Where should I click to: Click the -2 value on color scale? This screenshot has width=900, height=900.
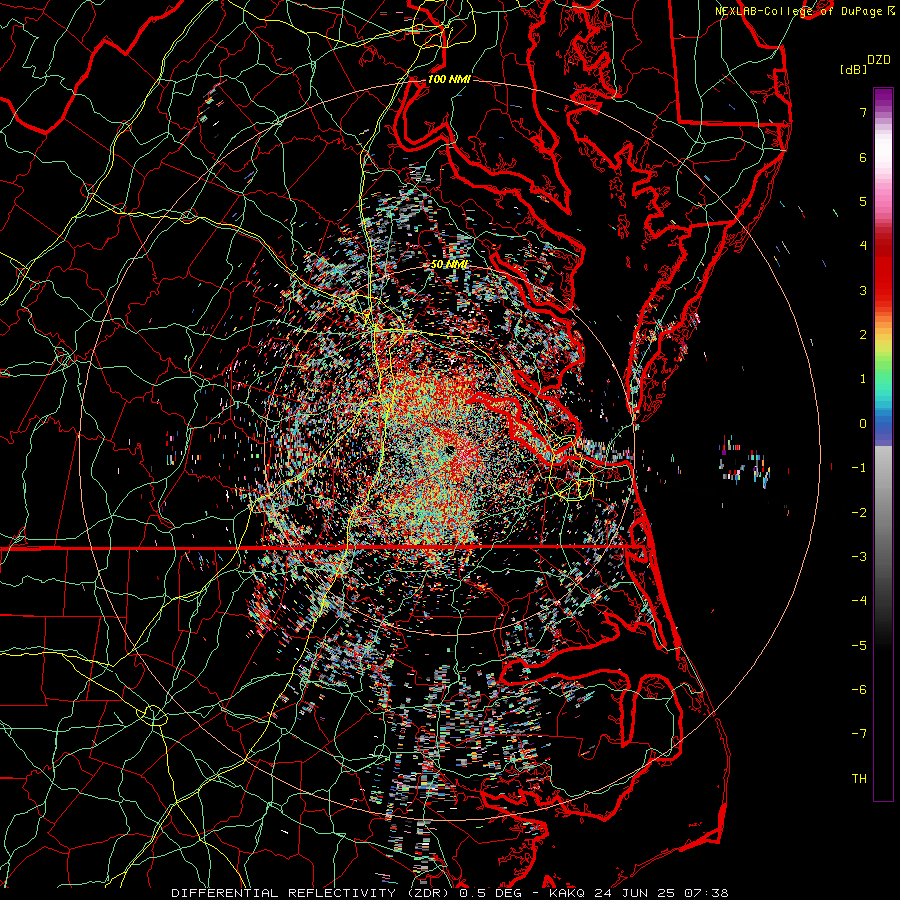[x=859, y=513]
